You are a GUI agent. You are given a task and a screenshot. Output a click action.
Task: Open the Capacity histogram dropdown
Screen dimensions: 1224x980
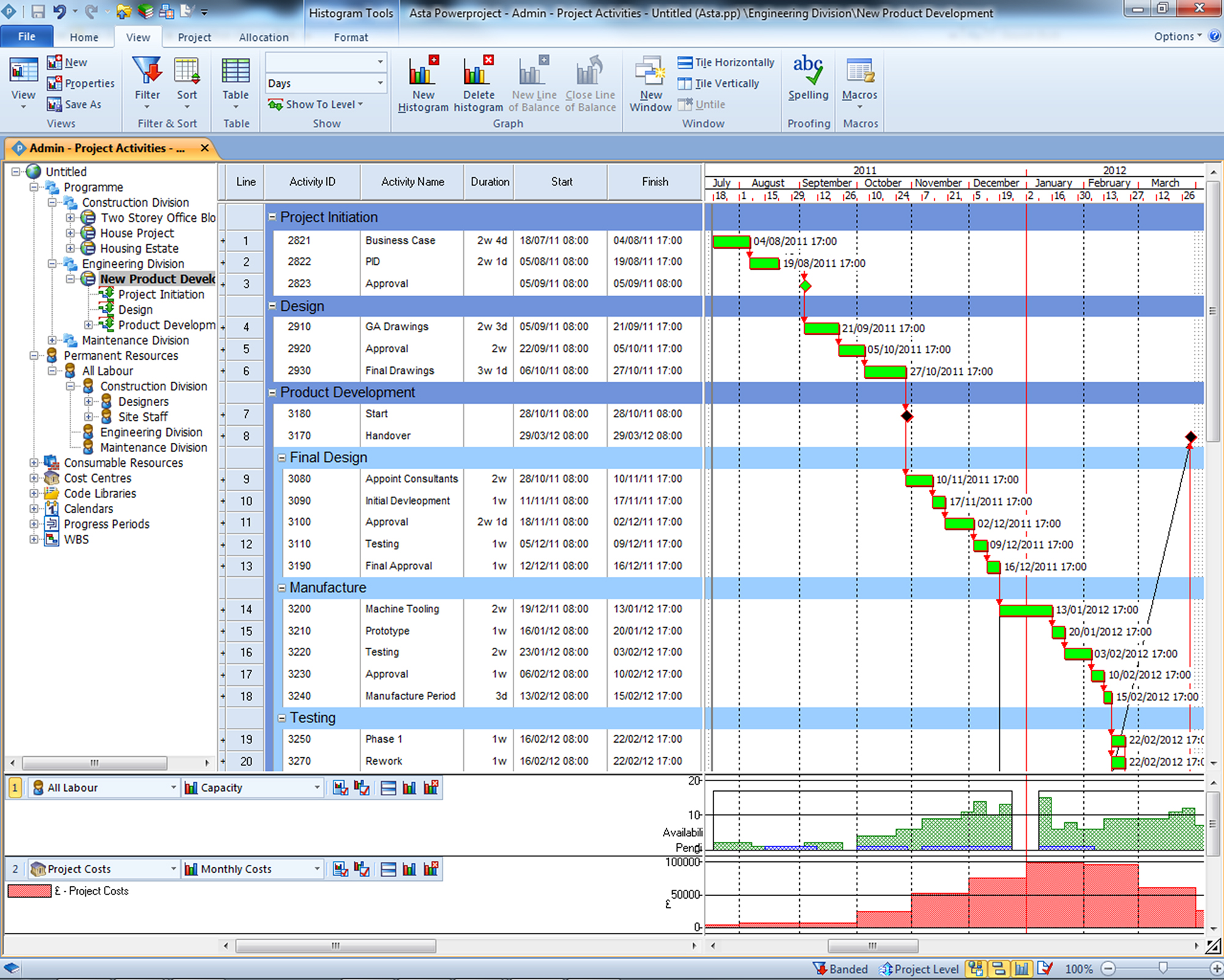pyautogui.click(x=316, y=788)
